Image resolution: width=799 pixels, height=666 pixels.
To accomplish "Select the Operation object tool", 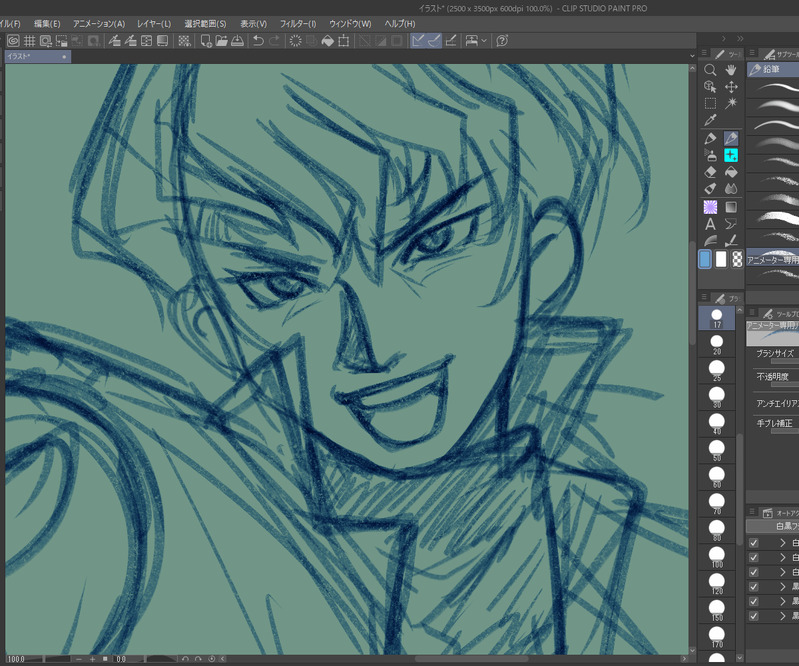I will 710,87.
